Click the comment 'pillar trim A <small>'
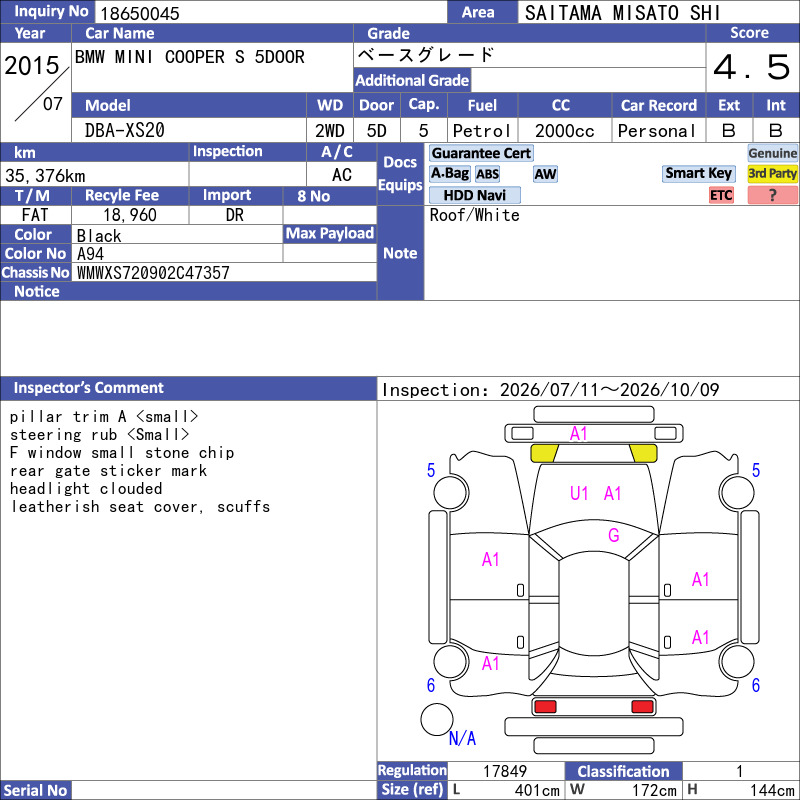 104,417
